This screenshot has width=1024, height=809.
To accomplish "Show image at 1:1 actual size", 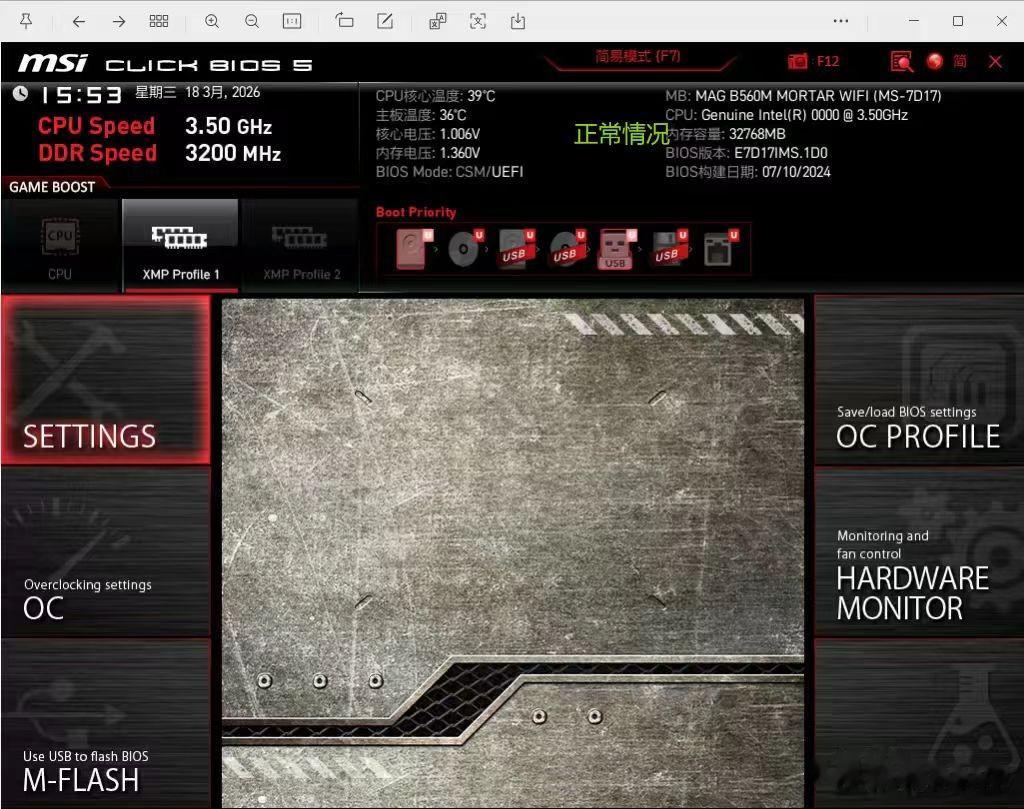I will point(291,22).
